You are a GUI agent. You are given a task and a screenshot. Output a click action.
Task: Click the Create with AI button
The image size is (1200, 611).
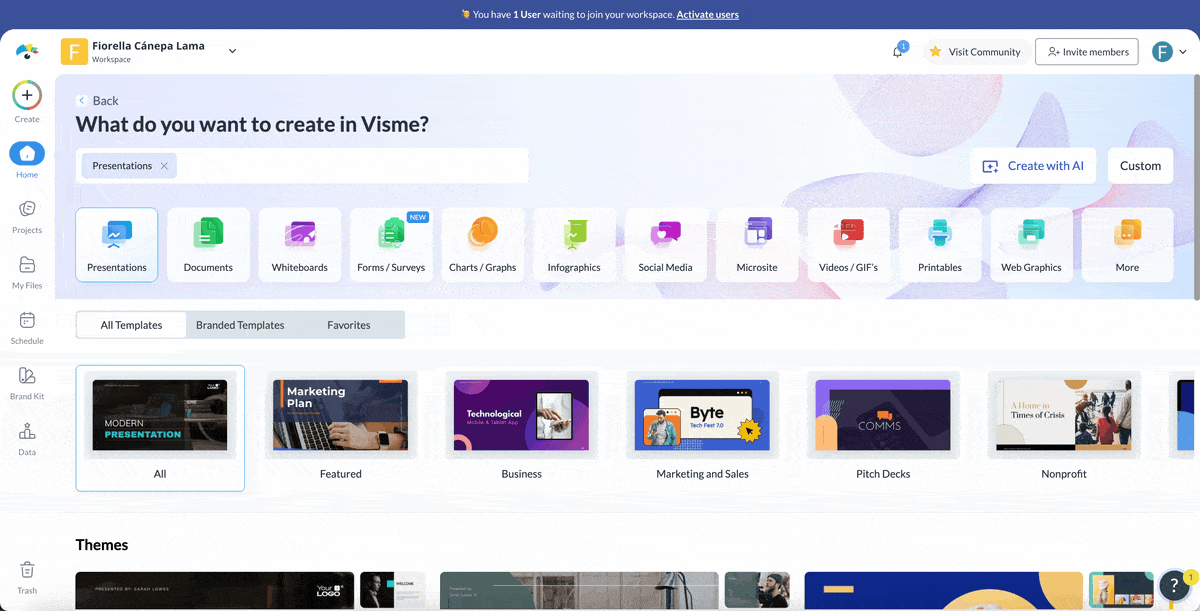(x=1033, y=166)
